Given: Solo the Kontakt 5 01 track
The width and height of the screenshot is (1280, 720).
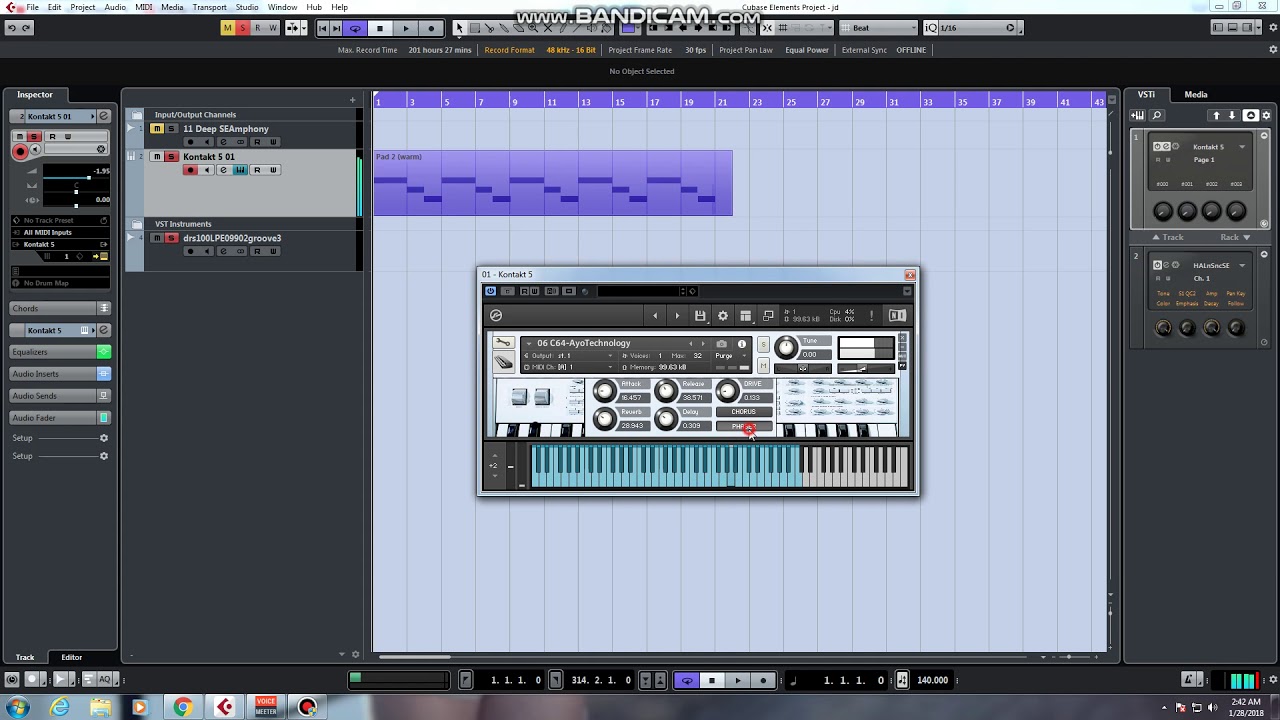Looking at the screenshot, I should coord(171,157).
